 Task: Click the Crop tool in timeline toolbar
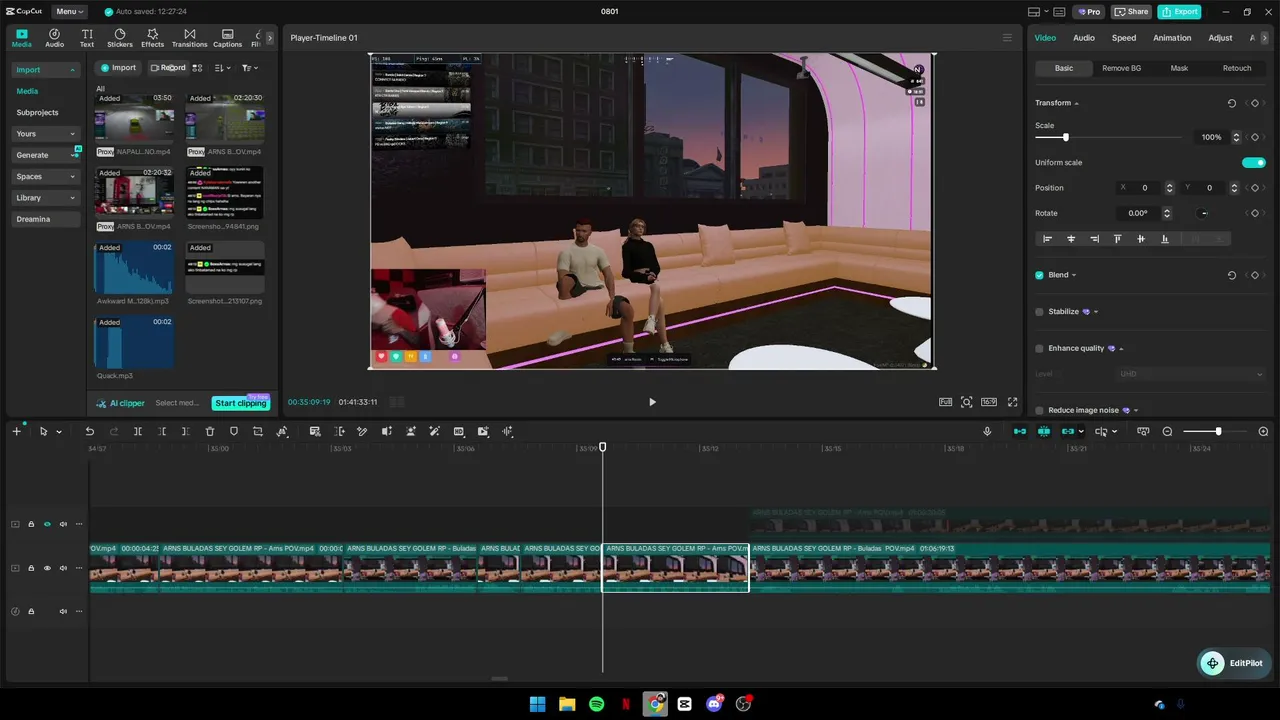258,431
